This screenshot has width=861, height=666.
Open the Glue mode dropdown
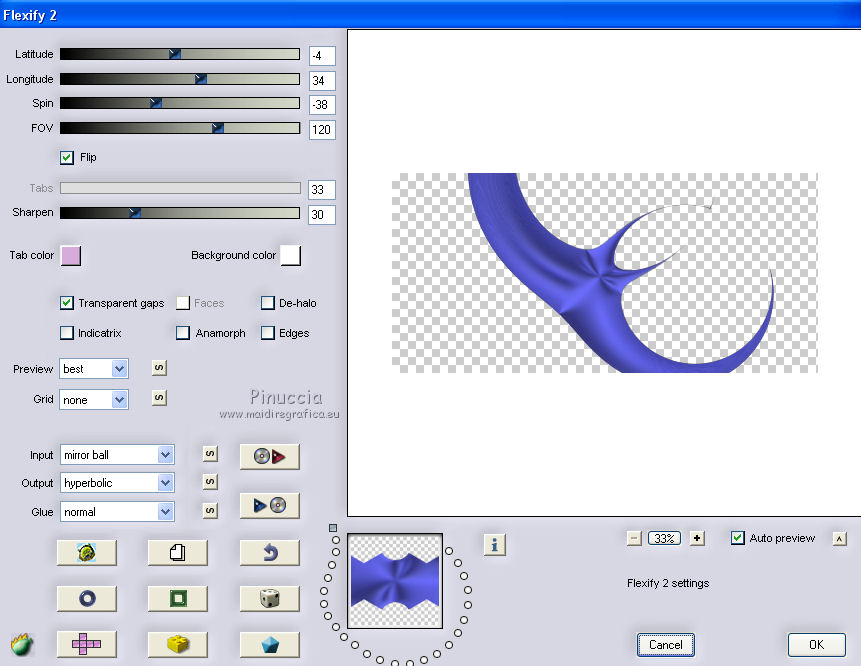tap(117, 512)
